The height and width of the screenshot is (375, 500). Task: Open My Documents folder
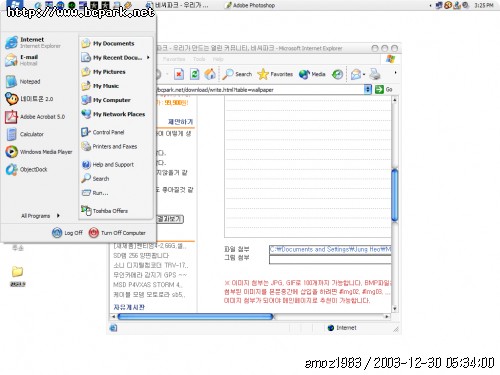coord(108,43)
